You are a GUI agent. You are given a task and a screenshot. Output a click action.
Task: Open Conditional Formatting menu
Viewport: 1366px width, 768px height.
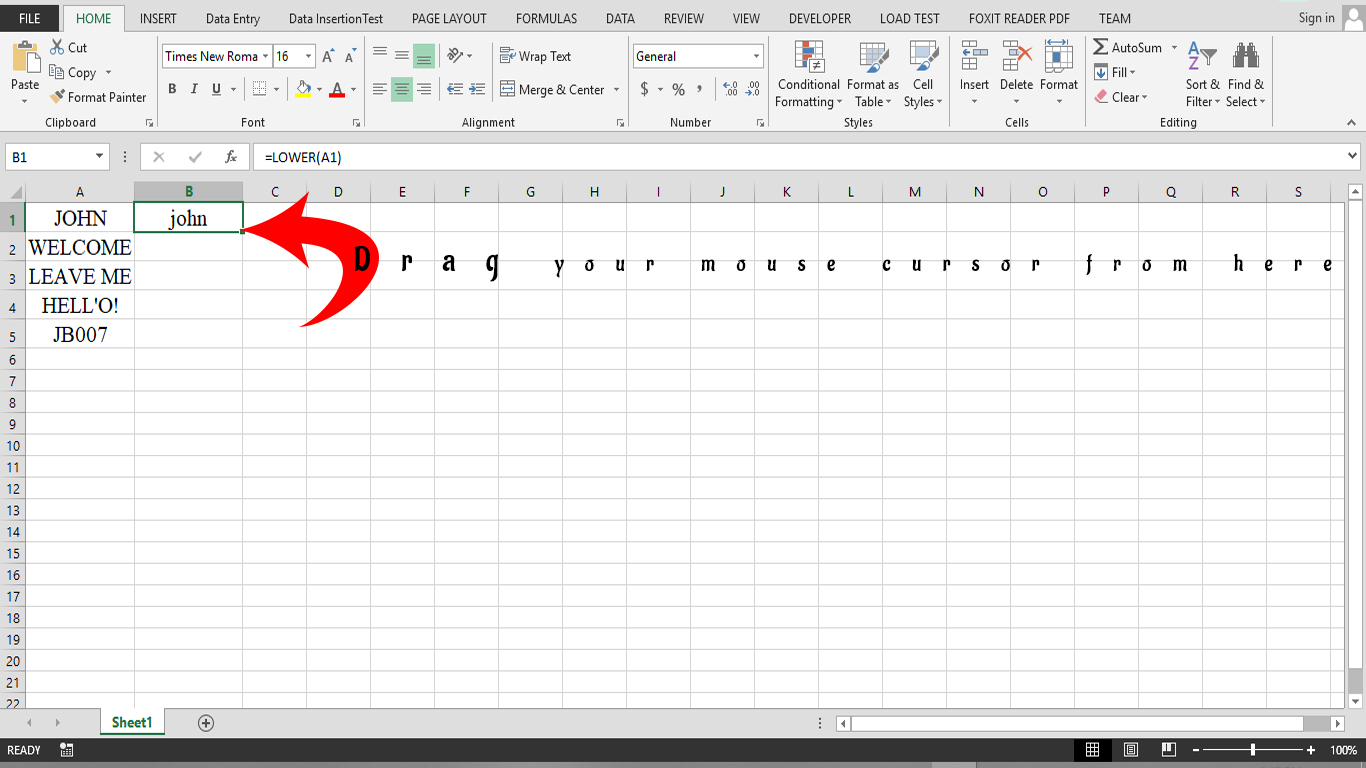point(808,75)
